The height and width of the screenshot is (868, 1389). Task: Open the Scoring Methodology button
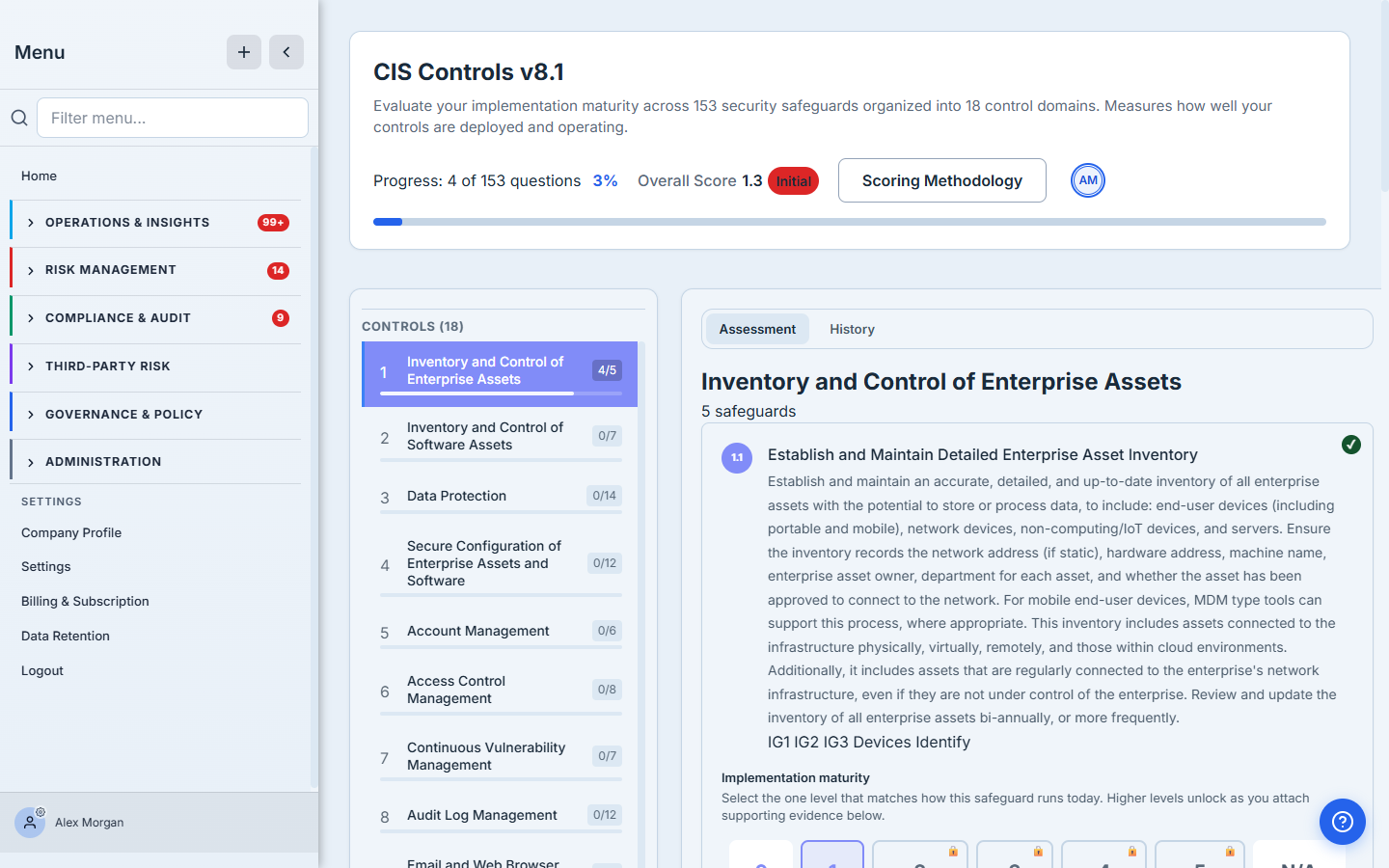(x=942, y=180)
